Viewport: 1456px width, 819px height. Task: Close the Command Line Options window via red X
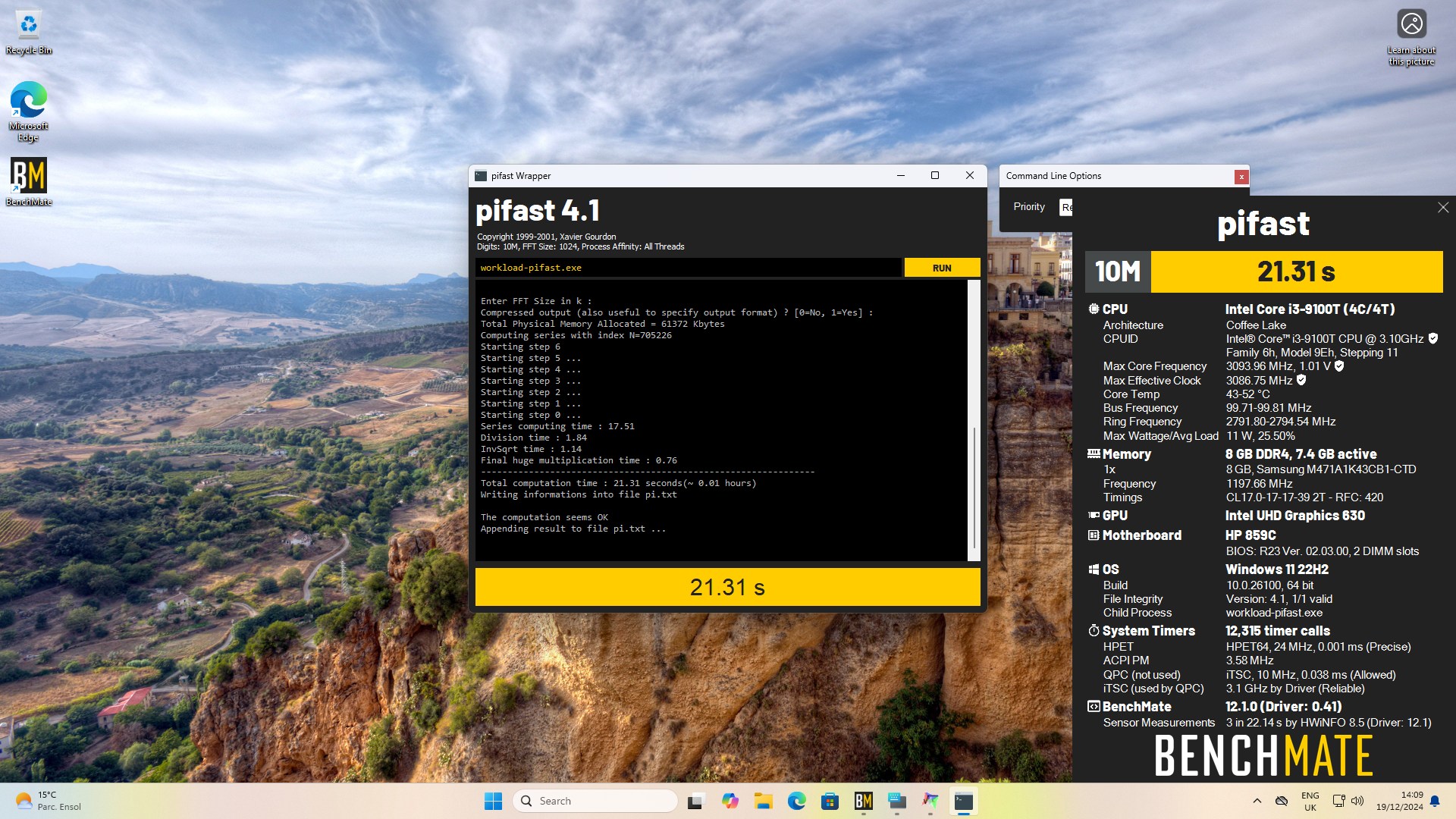click(x=1241, y=177)
